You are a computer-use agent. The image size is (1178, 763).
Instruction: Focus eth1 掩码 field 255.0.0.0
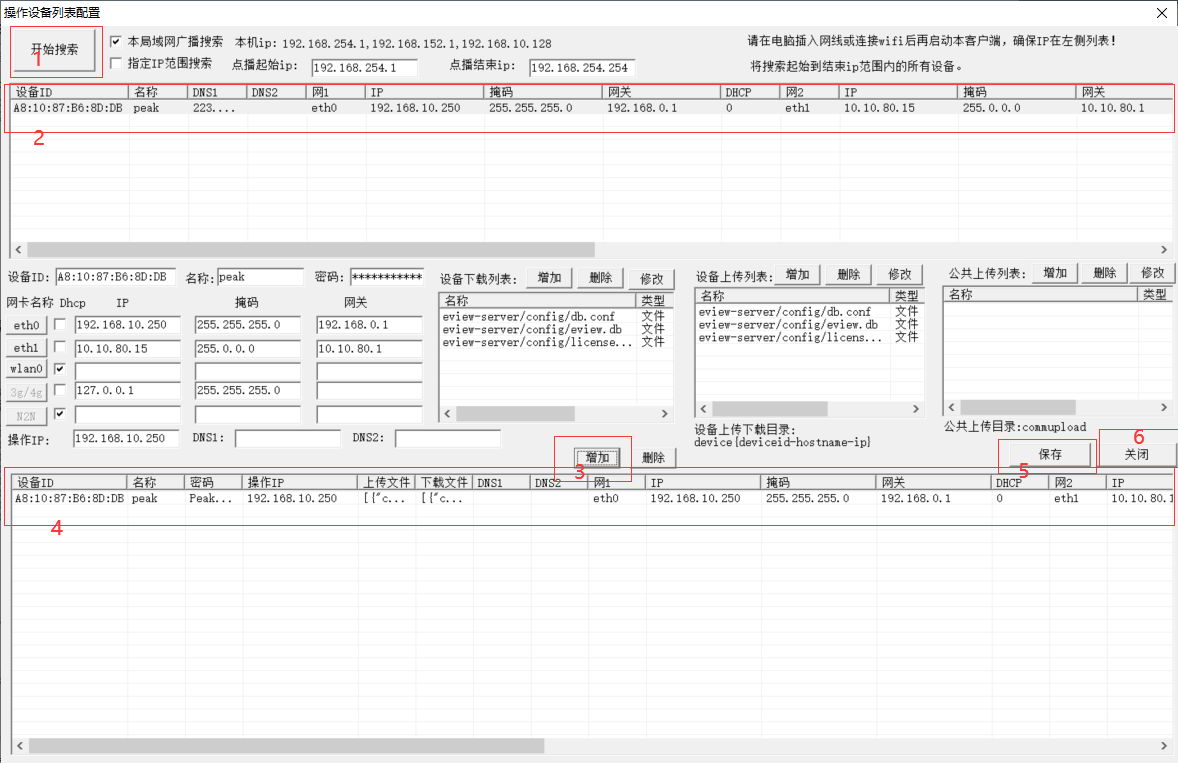tap(248, 349)
